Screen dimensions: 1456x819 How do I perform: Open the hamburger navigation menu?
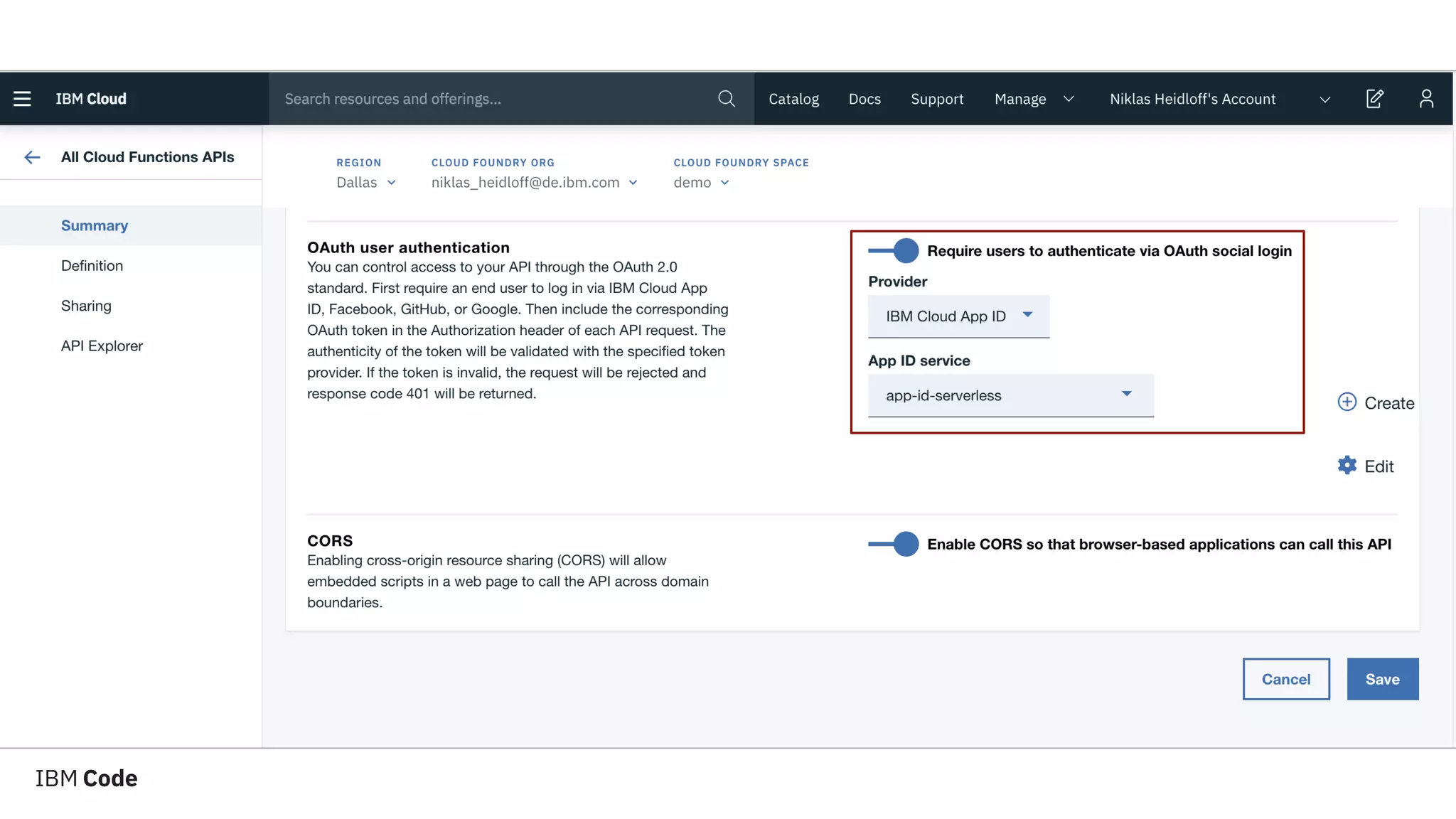(x=22, y=99)
